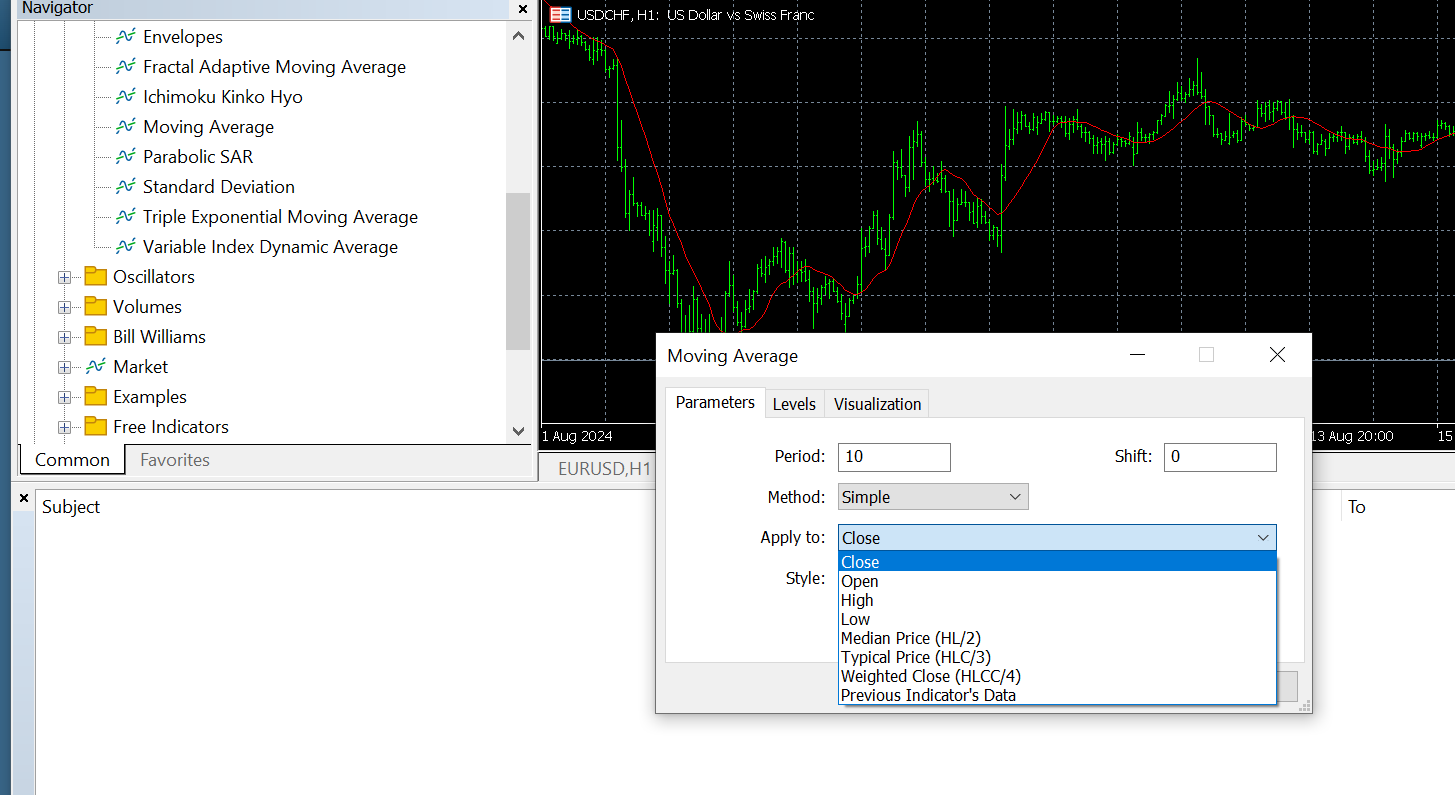
Task: Close the Navigator panel
Action: (x=522, y=9)
